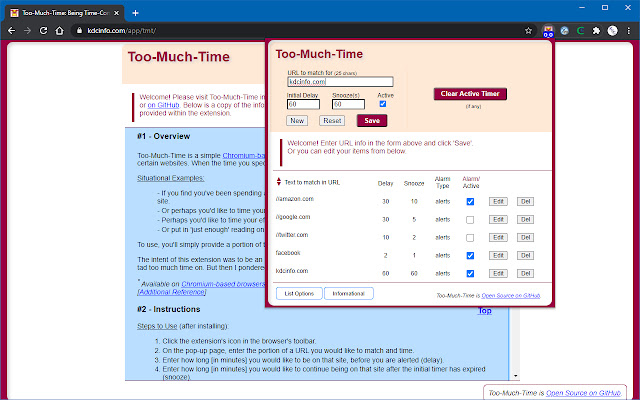Disable the alarm for amazon.com
This screenshot has height=400, width=640.
470,202
